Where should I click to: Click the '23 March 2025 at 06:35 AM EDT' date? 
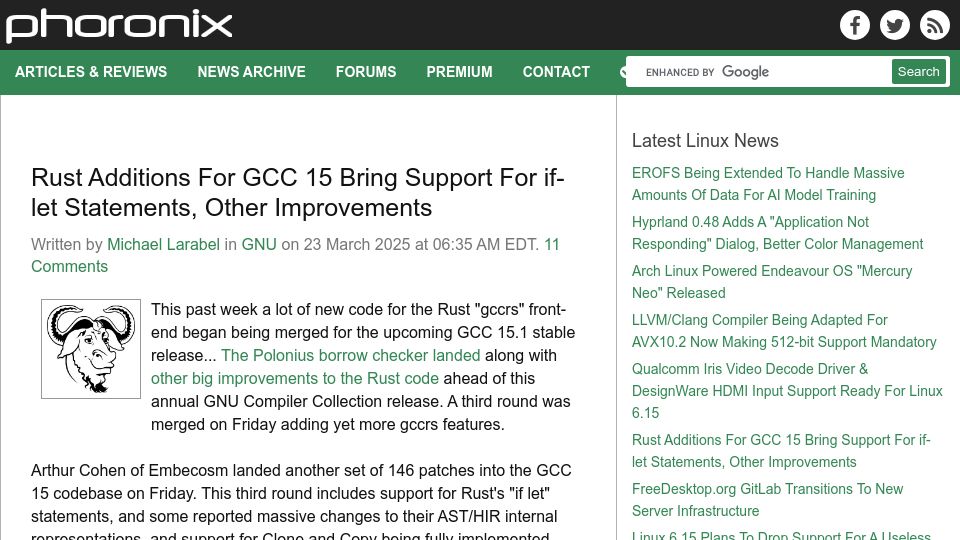click(x=420, y=244)
